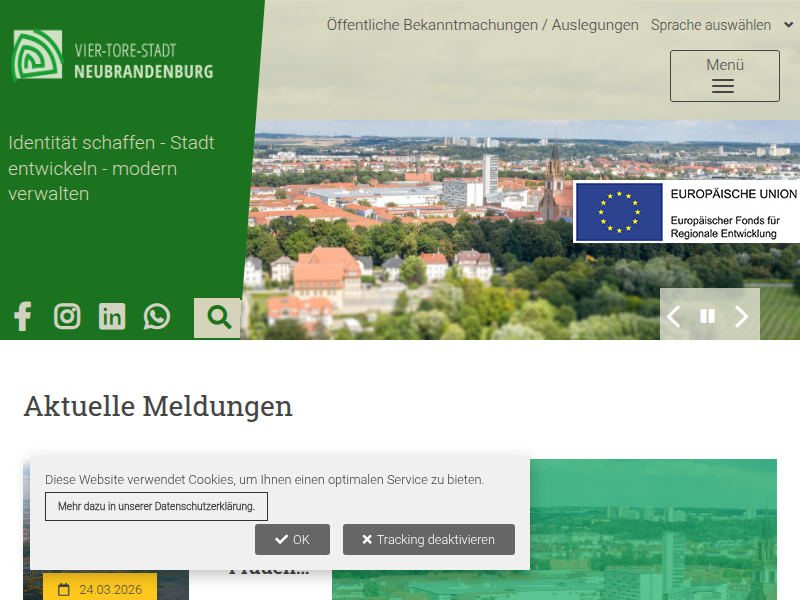
Task: Click the Neubrandenburg city logo
Action: coord(113,56)
